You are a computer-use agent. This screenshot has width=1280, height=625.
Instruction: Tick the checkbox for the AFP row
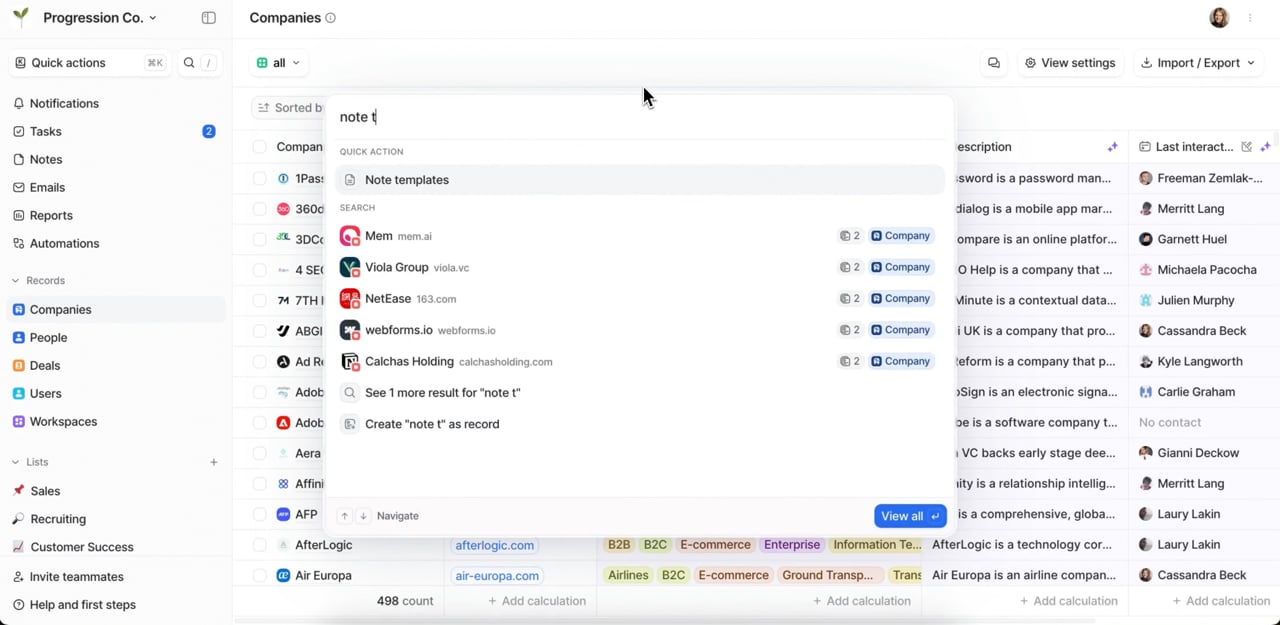(x=260, y=514)
